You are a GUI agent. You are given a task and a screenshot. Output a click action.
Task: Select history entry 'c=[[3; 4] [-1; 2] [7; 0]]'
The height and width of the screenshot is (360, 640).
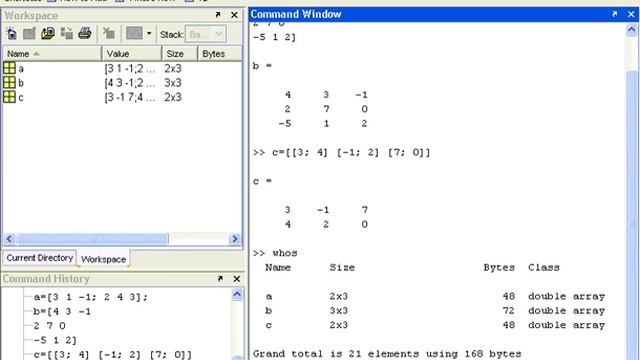[x=112, y=354]
